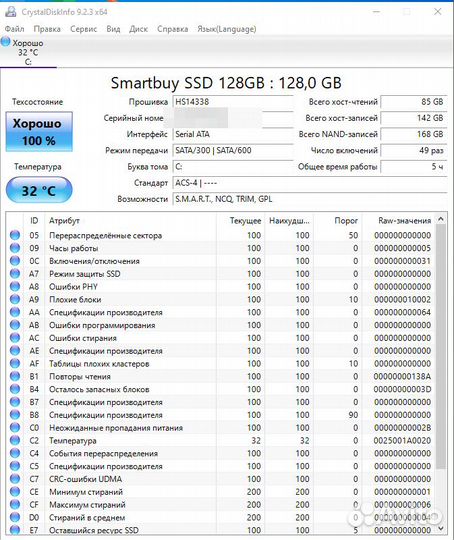Select attribute ID B8 Спецификации производителя

click(x=220, y=415)
